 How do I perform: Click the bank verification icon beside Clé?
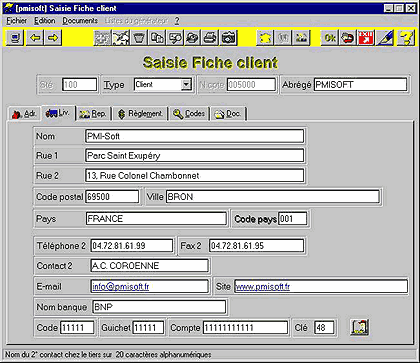360,327
